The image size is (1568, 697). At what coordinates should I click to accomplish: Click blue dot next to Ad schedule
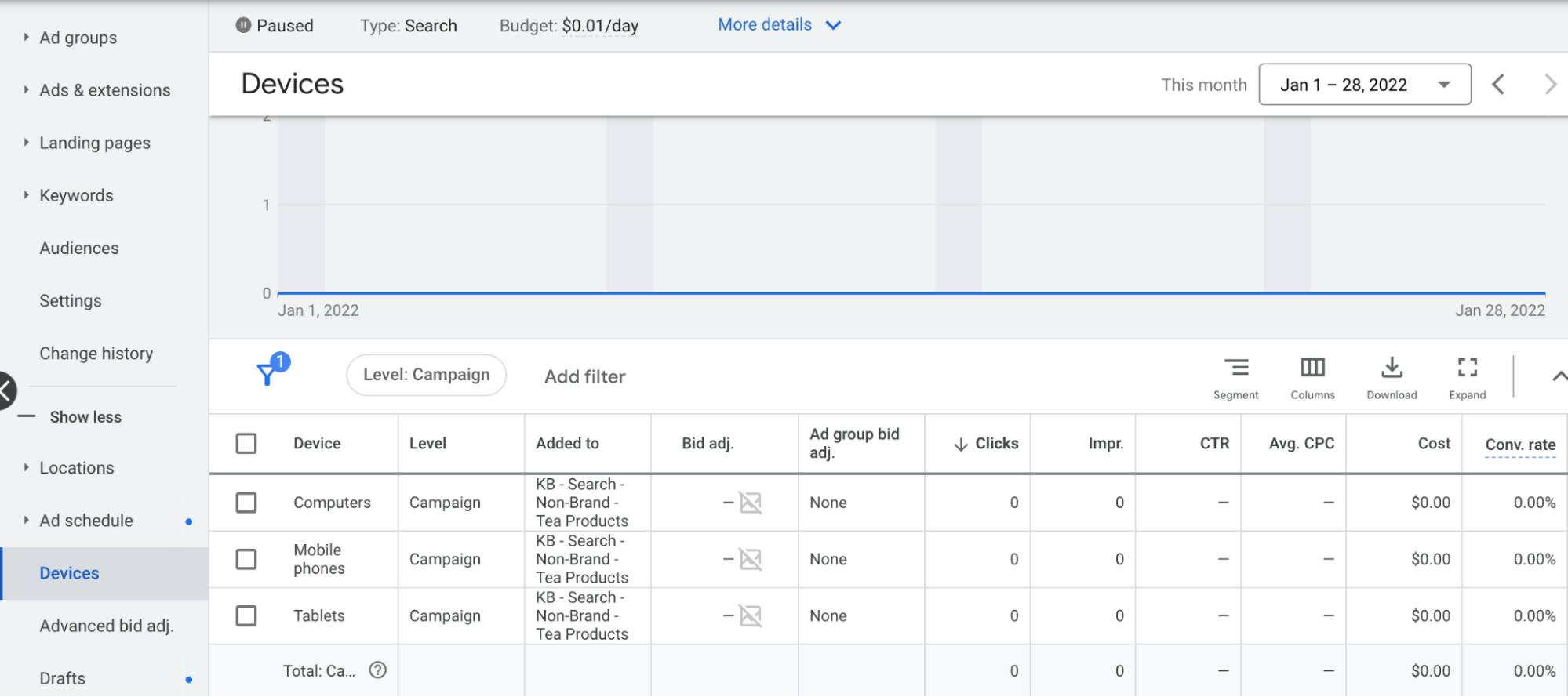pos(188,521)
